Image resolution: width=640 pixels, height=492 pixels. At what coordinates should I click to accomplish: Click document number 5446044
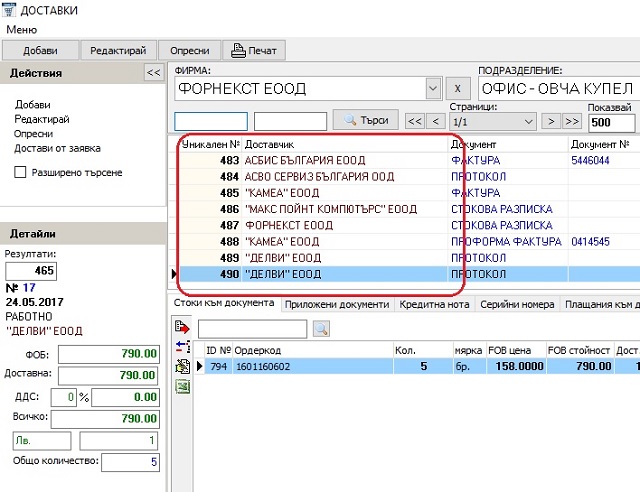point(590,160)
